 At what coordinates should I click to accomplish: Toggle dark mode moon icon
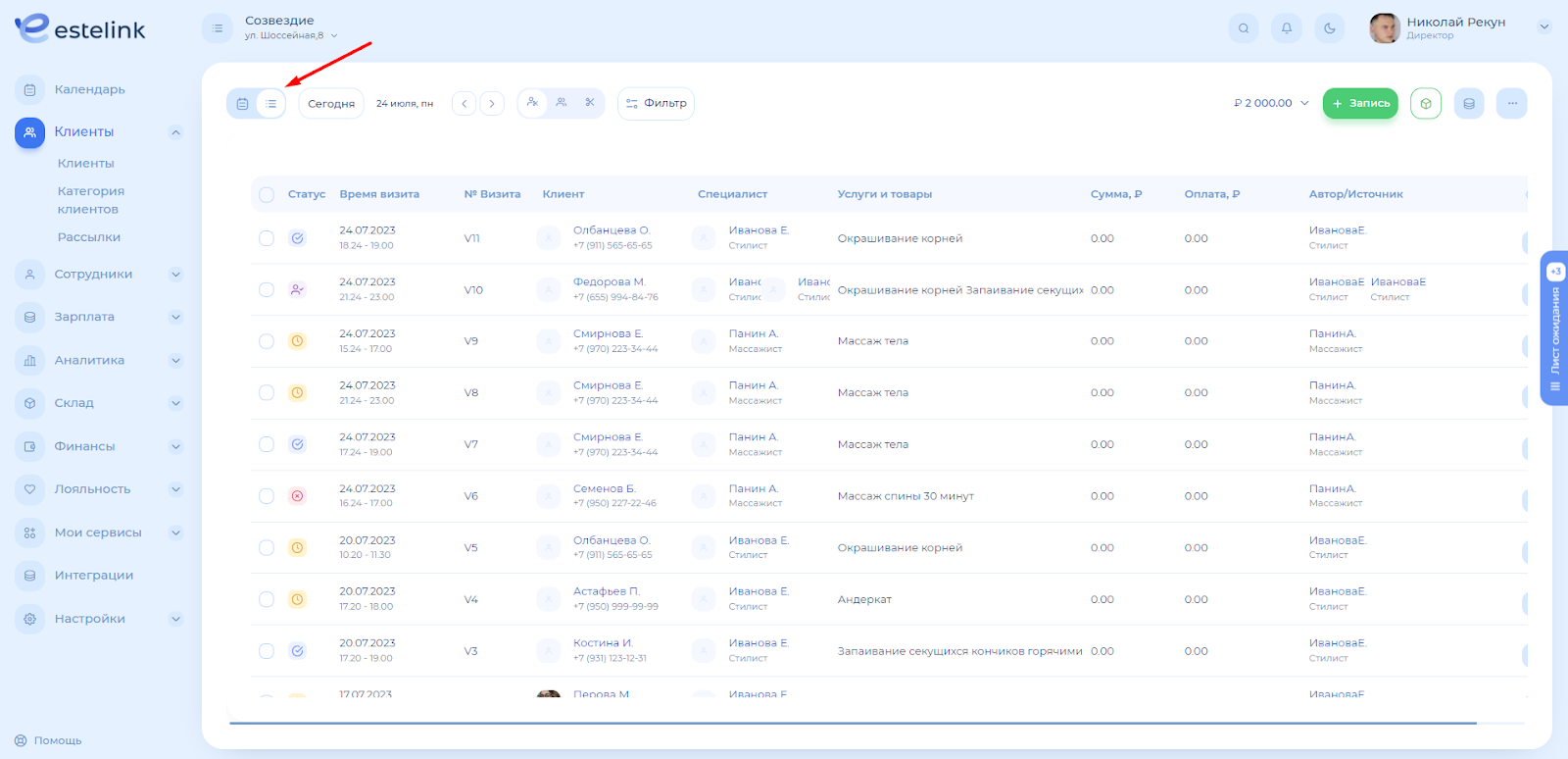coord(1330,28)
